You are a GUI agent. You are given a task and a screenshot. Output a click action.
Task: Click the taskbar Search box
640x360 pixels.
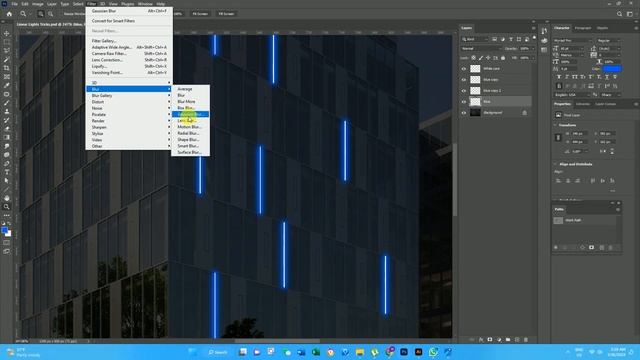(218, 352)
